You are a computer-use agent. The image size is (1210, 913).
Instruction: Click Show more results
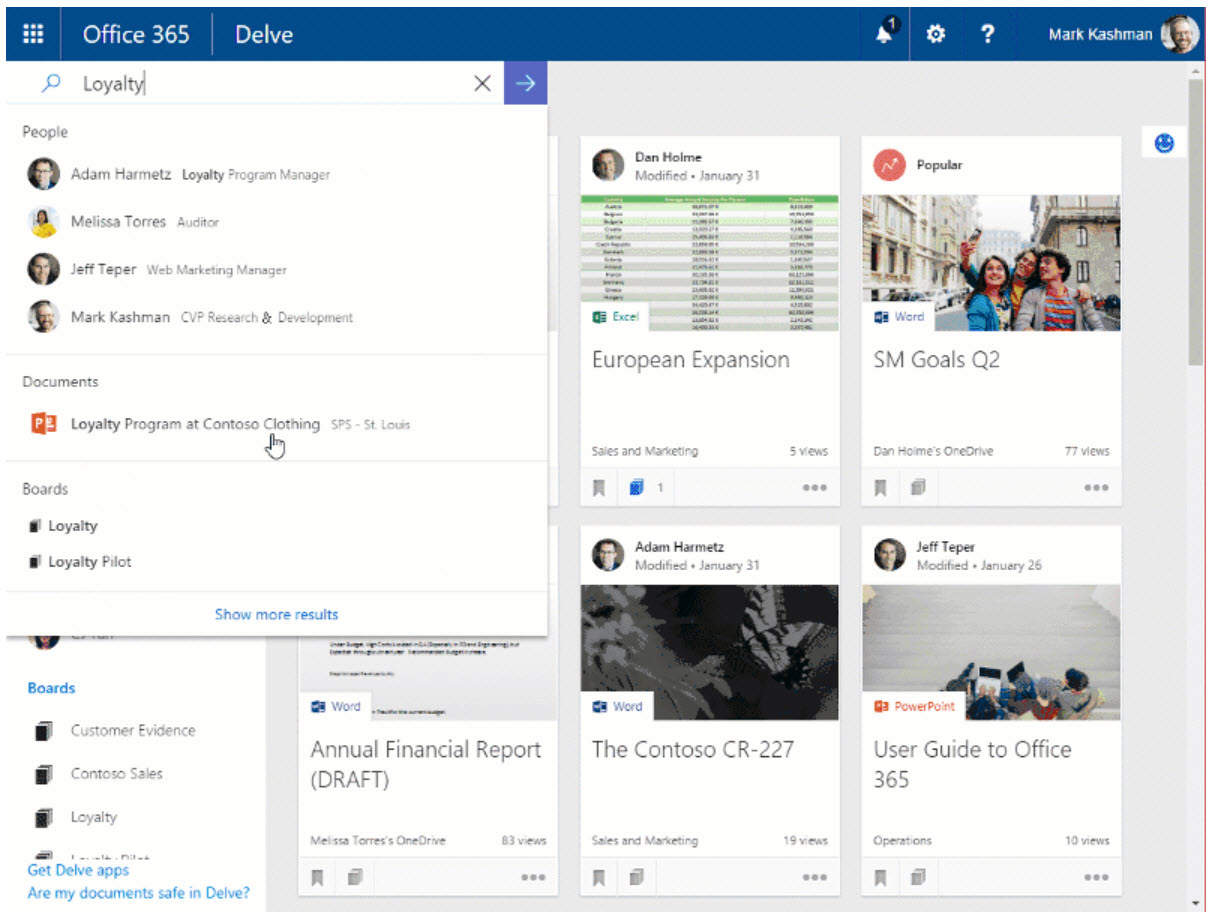[277, 614]
